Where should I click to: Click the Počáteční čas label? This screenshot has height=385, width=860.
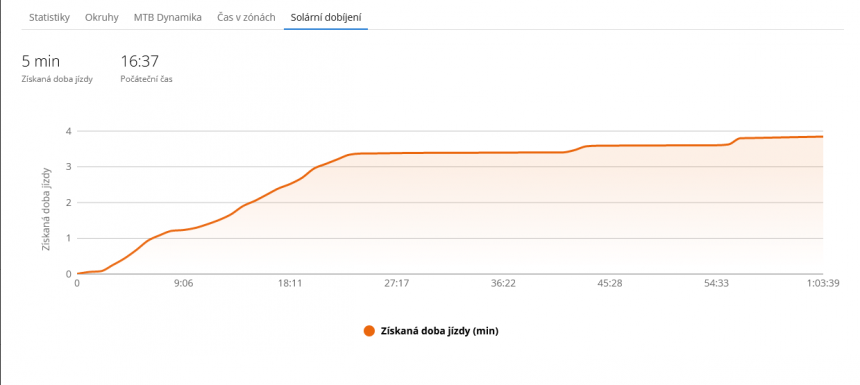tap(146, 80)
